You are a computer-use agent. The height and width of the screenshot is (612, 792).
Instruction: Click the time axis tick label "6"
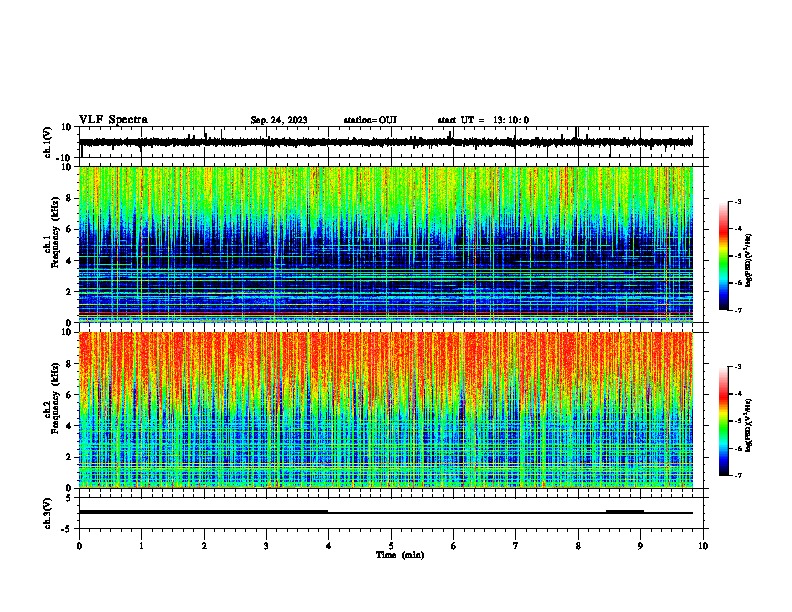click(x=454, y=546)
